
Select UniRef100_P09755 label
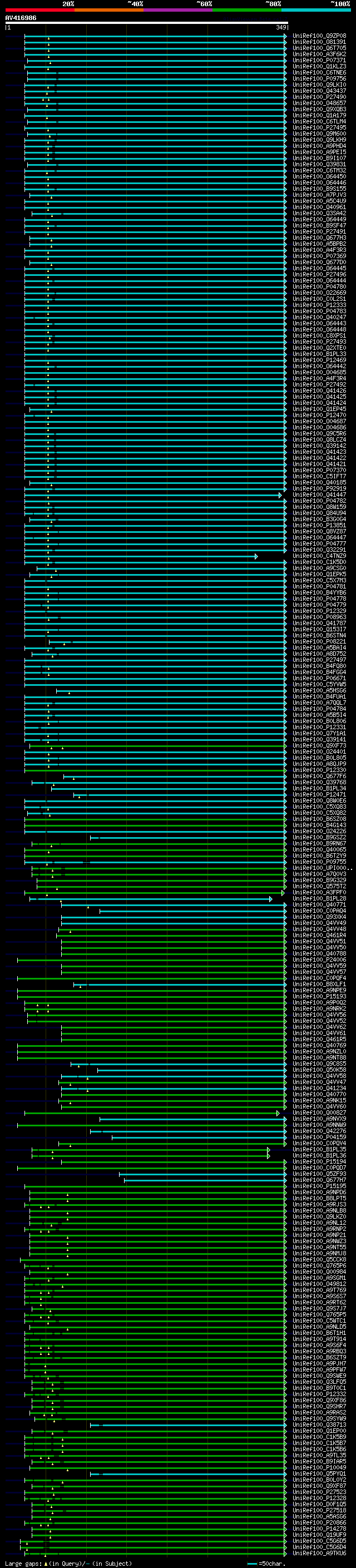click(319, 862)
